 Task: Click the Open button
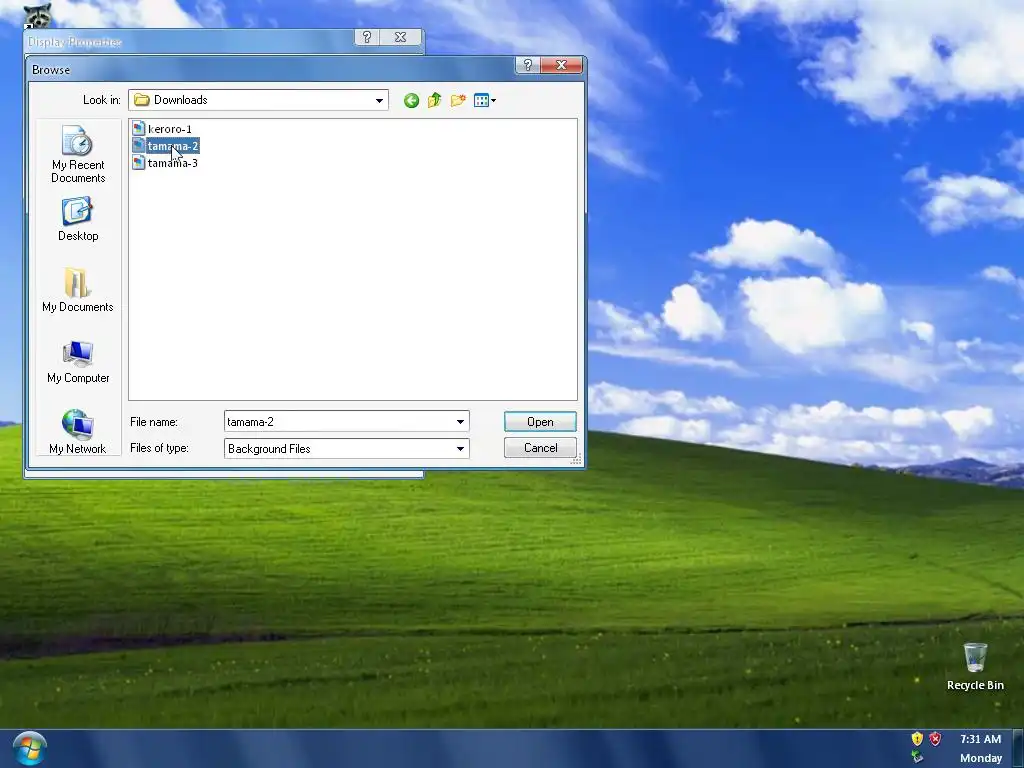point(540,422)
